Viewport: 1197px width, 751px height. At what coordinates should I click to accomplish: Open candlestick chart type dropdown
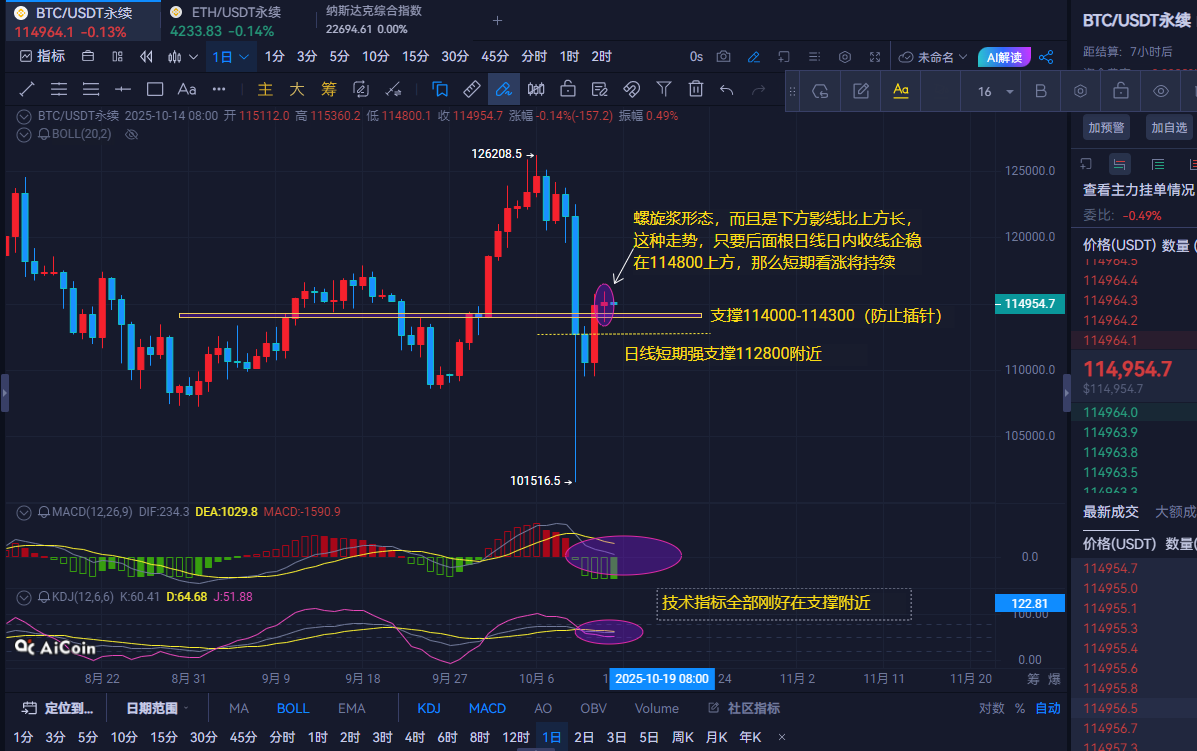click(182, 56)
